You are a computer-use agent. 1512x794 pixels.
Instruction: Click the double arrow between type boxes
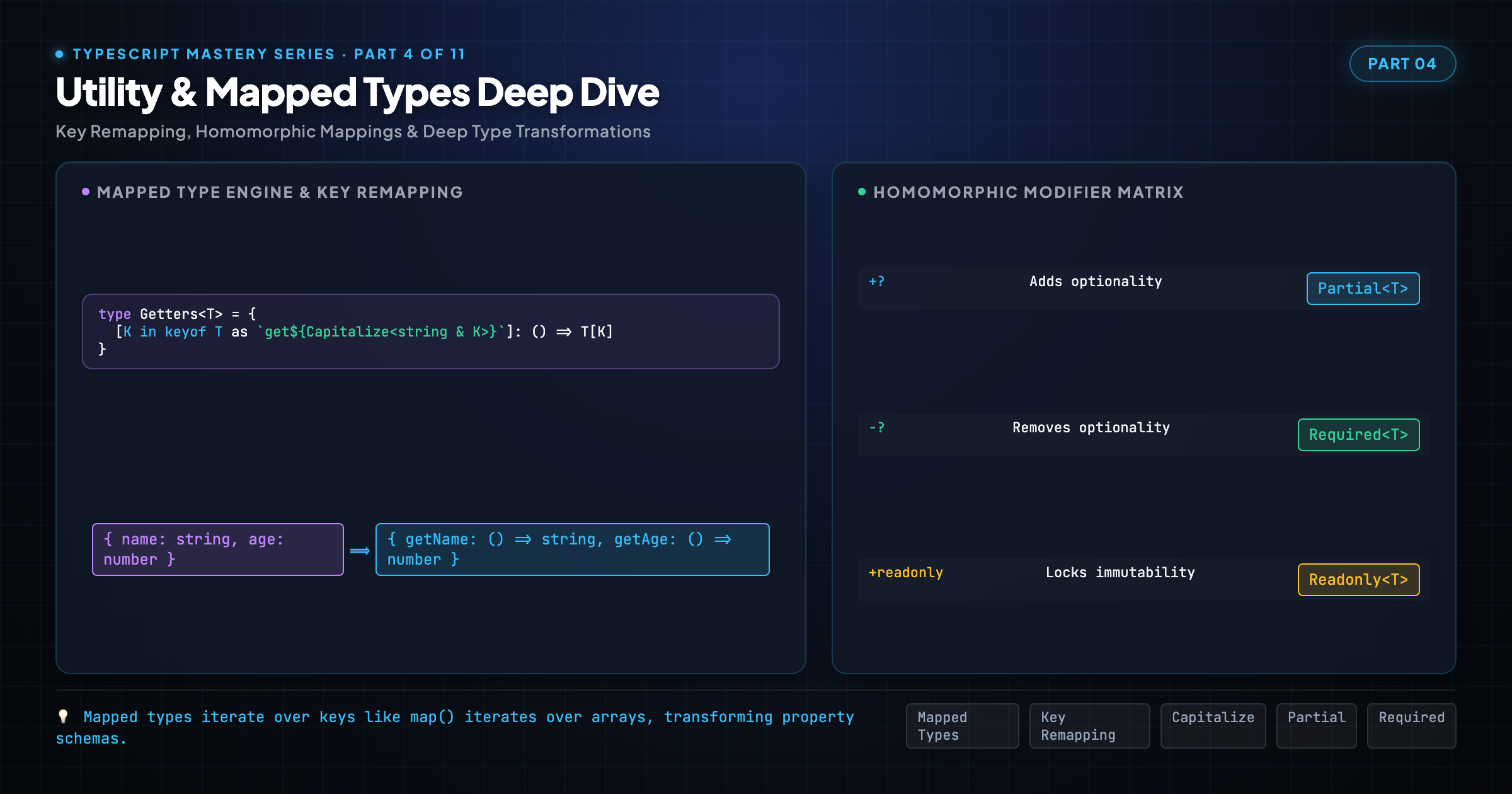[360, 551]
